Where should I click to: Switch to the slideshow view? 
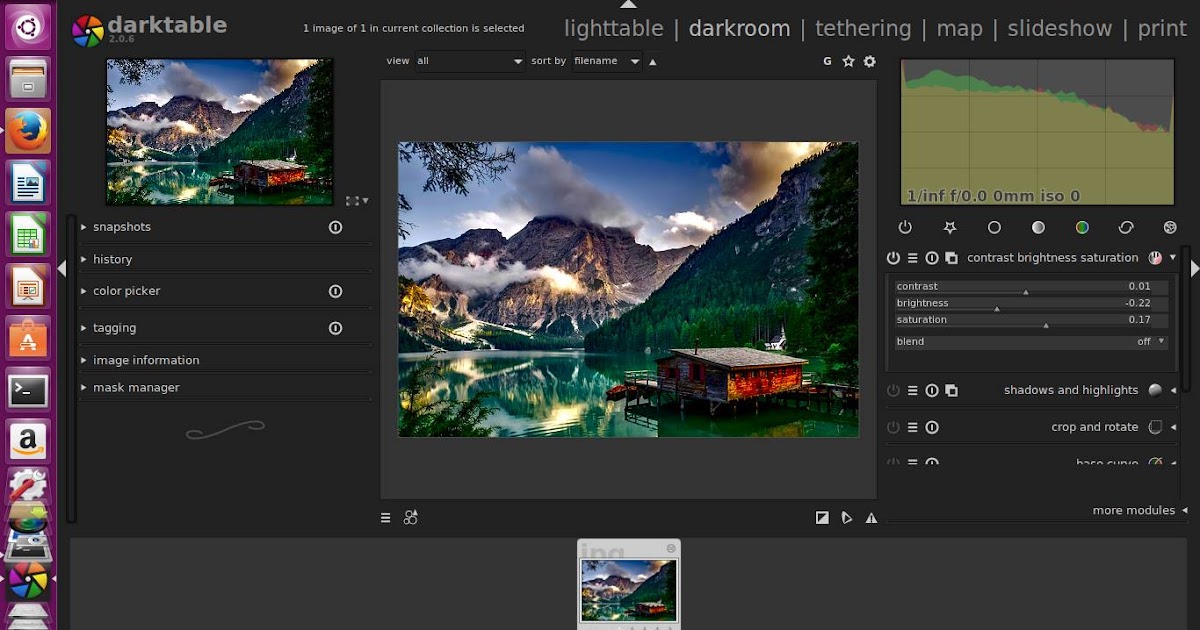[1059, 29]
